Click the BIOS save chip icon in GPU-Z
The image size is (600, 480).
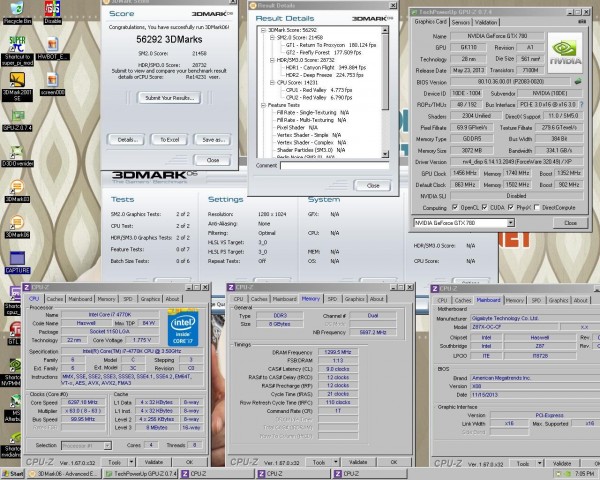coord(578,81)
